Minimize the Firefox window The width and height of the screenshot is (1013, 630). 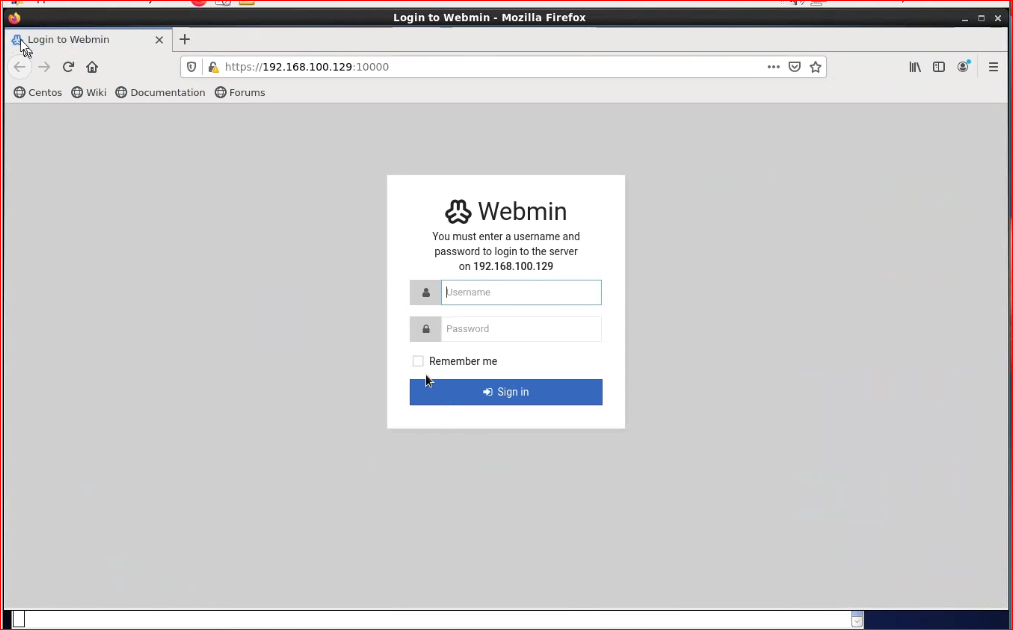[965, 18]
